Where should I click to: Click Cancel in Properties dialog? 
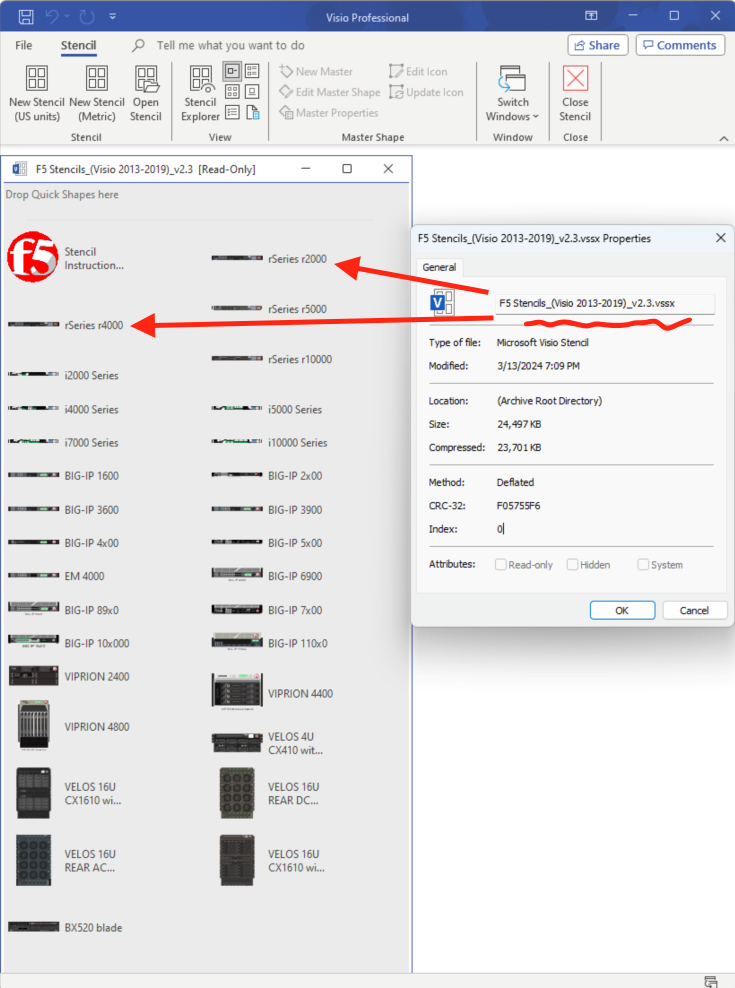click(694, 610)
